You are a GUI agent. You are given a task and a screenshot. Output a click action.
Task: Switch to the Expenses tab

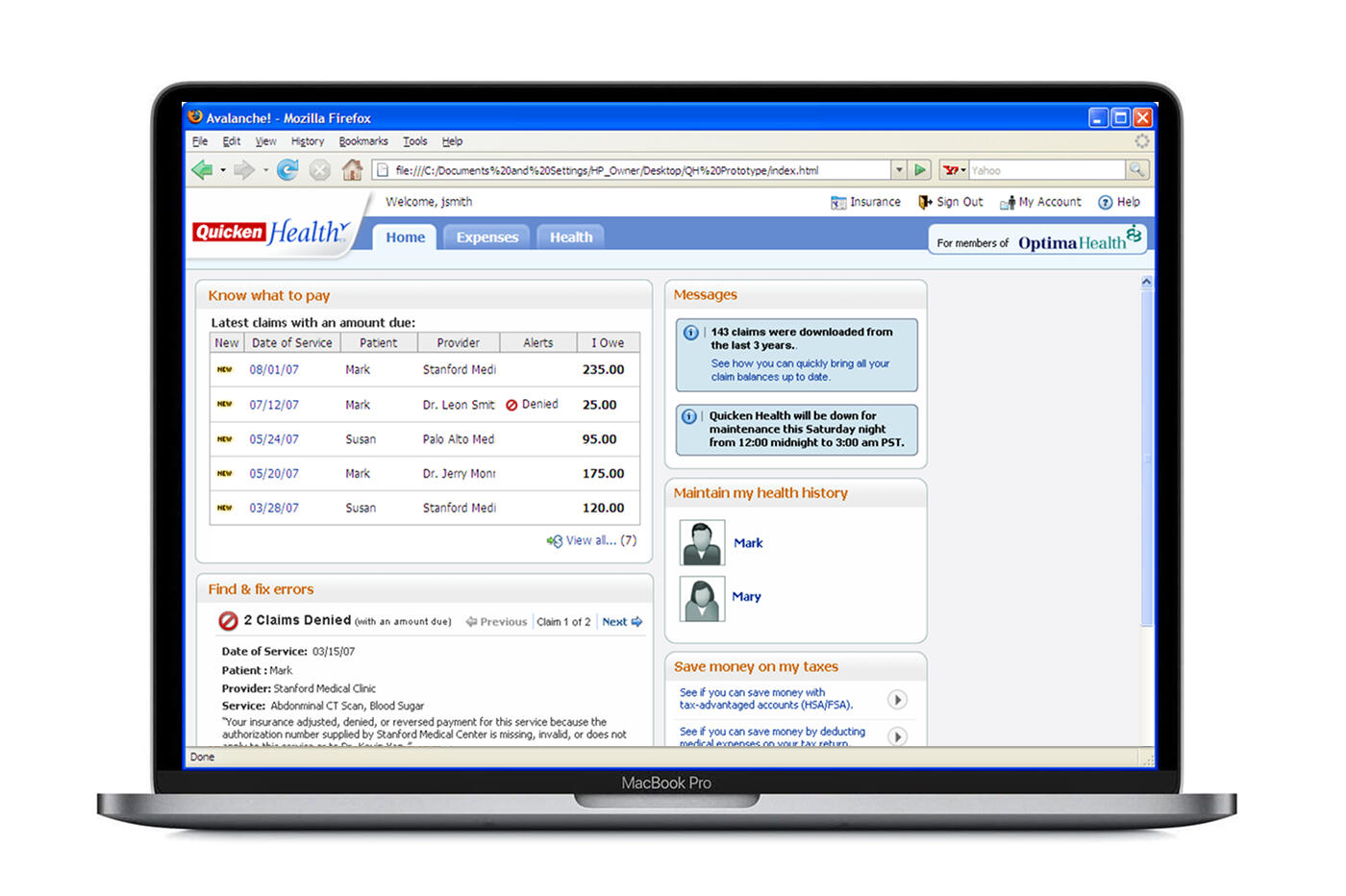click(x=486, y=237)
